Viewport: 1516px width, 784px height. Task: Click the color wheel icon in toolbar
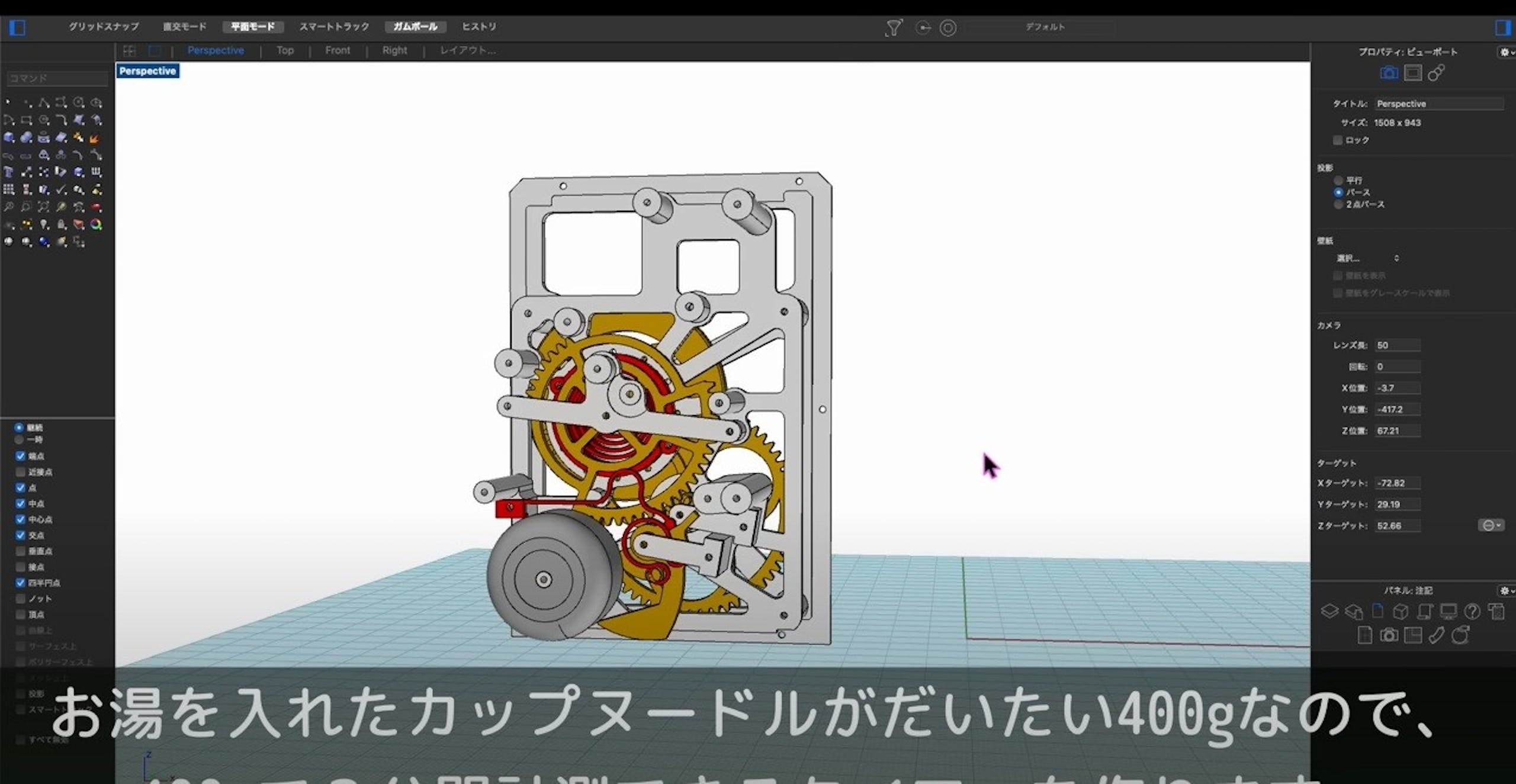pyautogui.click(x=96, y=224)
